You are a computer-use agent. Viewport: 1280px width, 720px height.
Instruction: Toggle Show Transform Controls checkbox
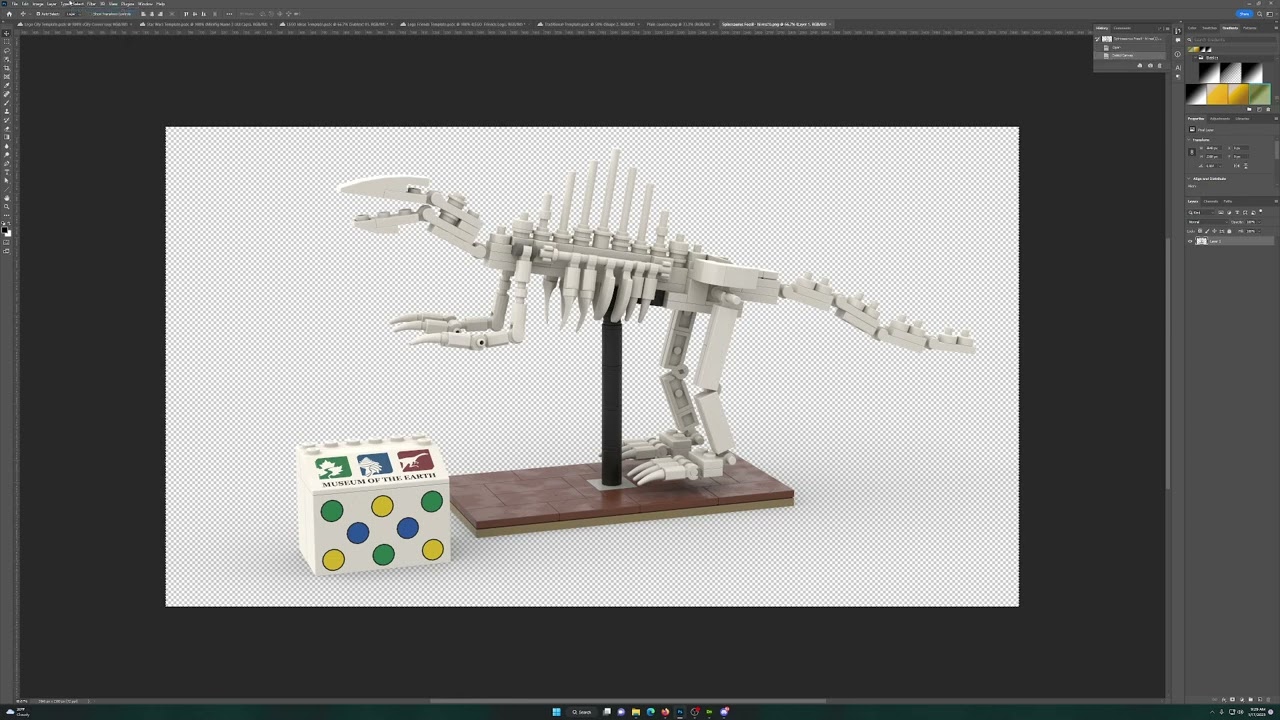(x=90, y=14)
